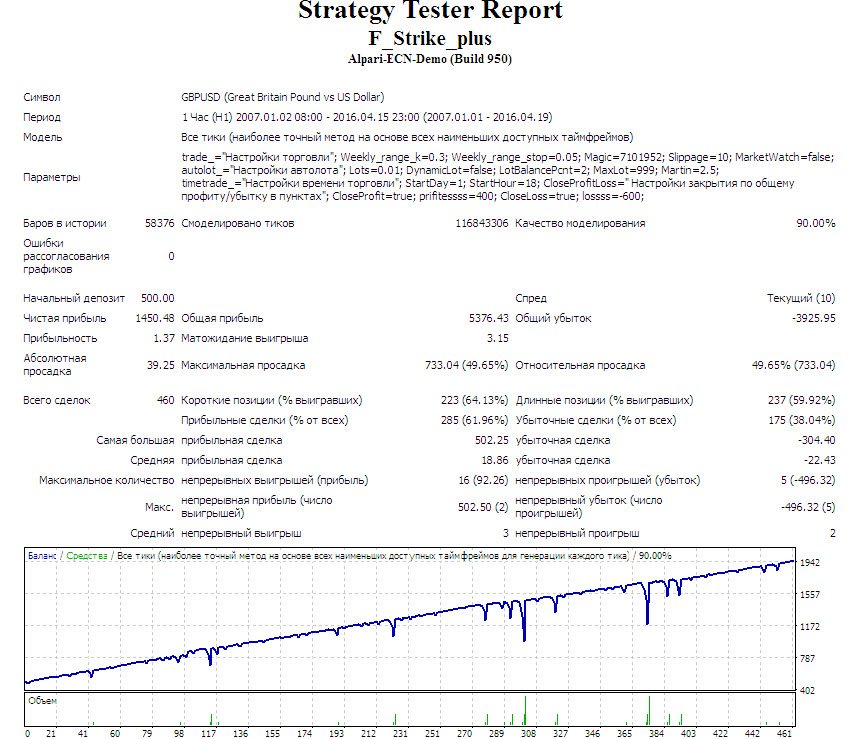The height and width of the screenshot is (739, 848).
Task: Click the 'Баров в истории' label
Action: click(64, 223)
